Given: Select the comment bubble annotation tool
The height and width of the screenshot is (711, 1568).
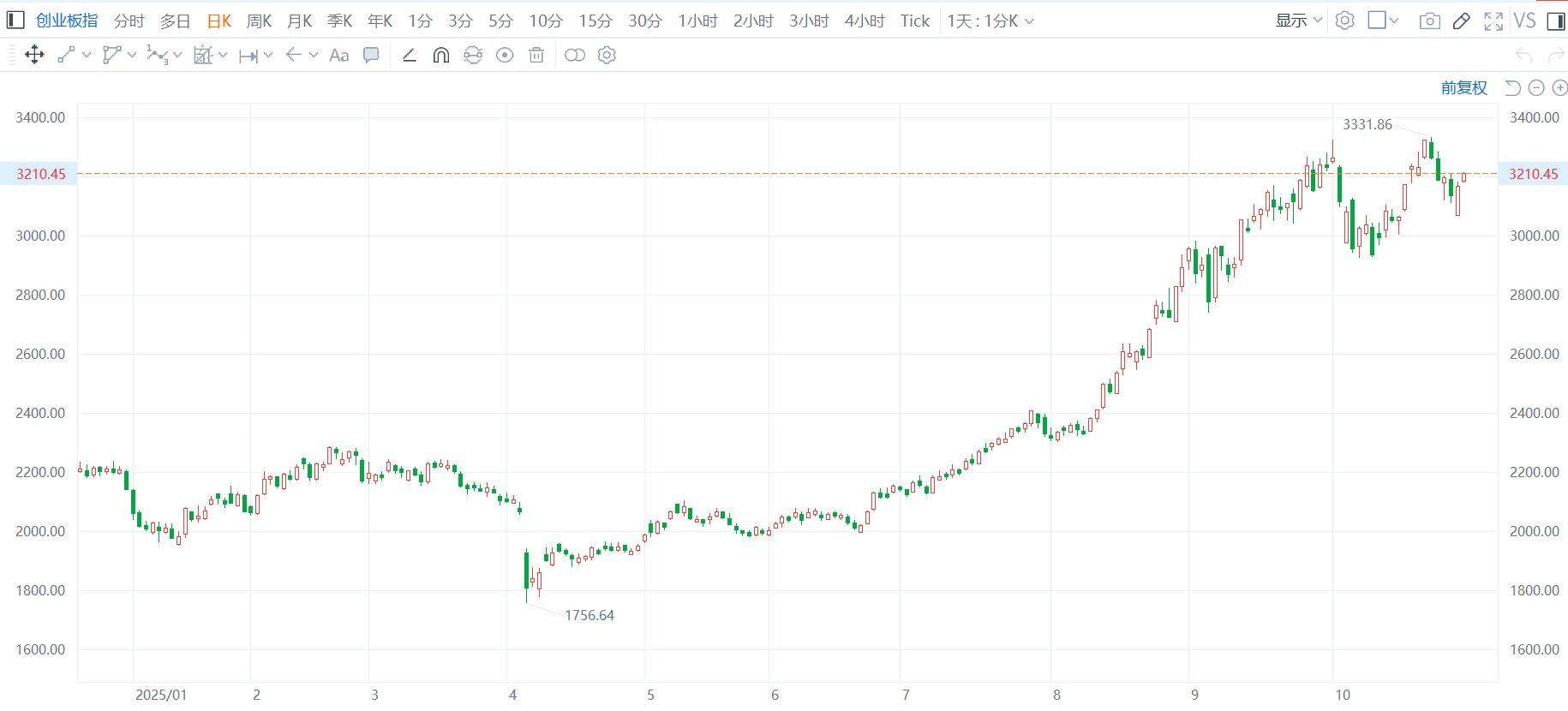Looking at the screenshot, I should [371, 56].
